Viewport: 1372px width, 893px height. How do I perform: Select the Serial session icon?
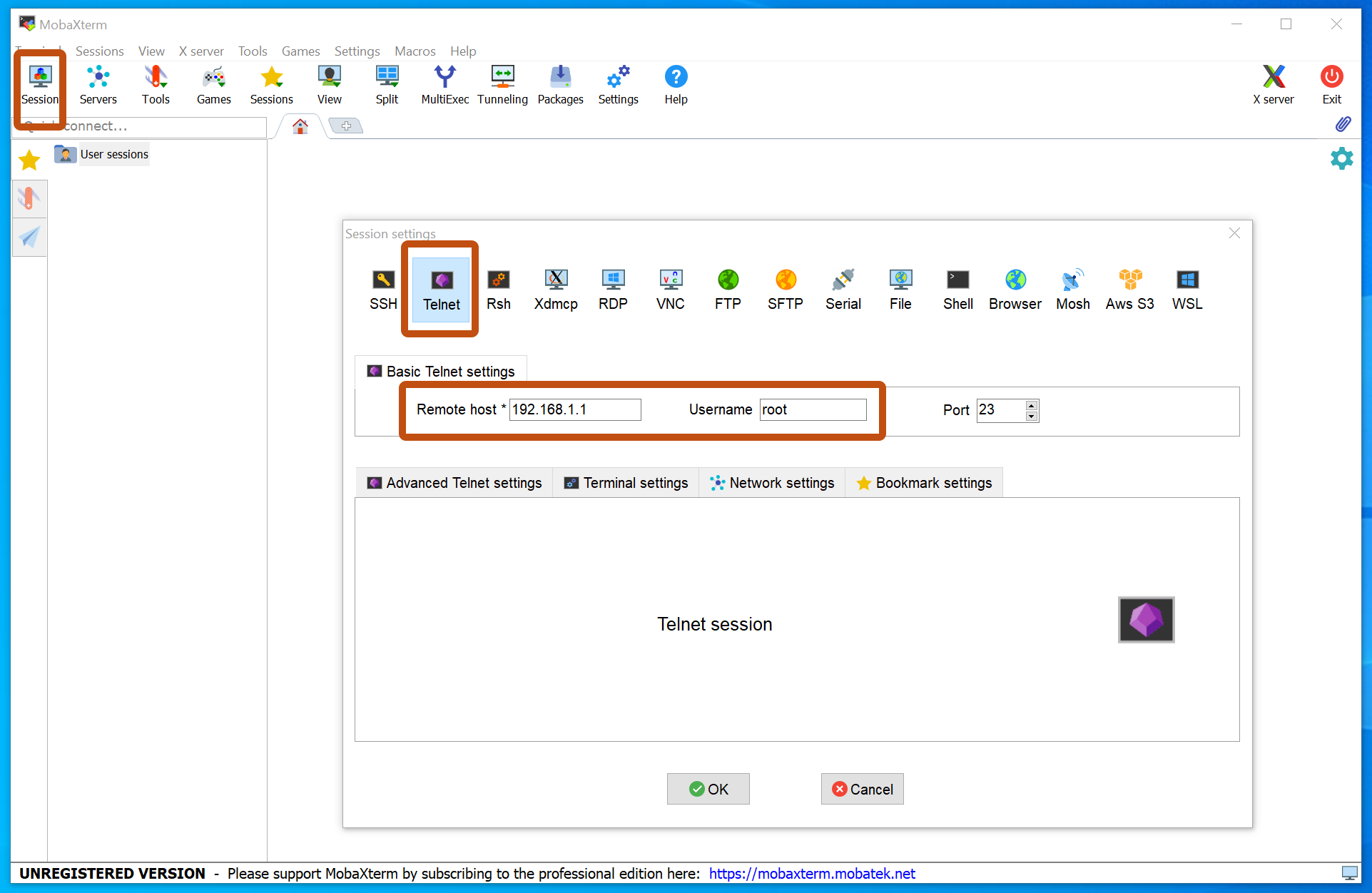(843, 290)
